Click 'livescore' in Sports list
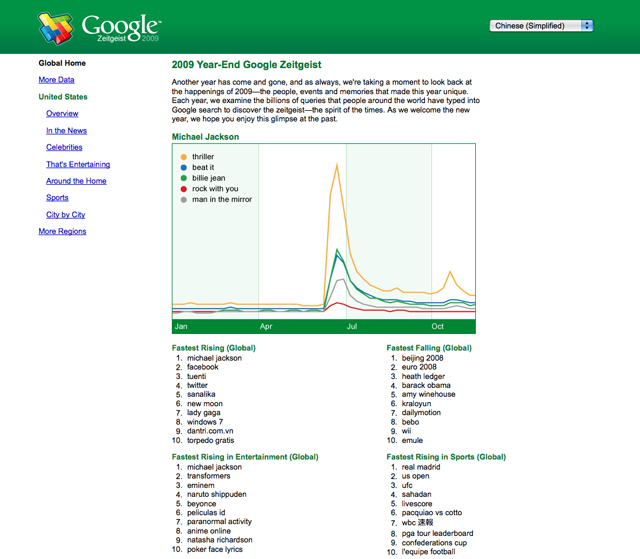 point(417,504)
